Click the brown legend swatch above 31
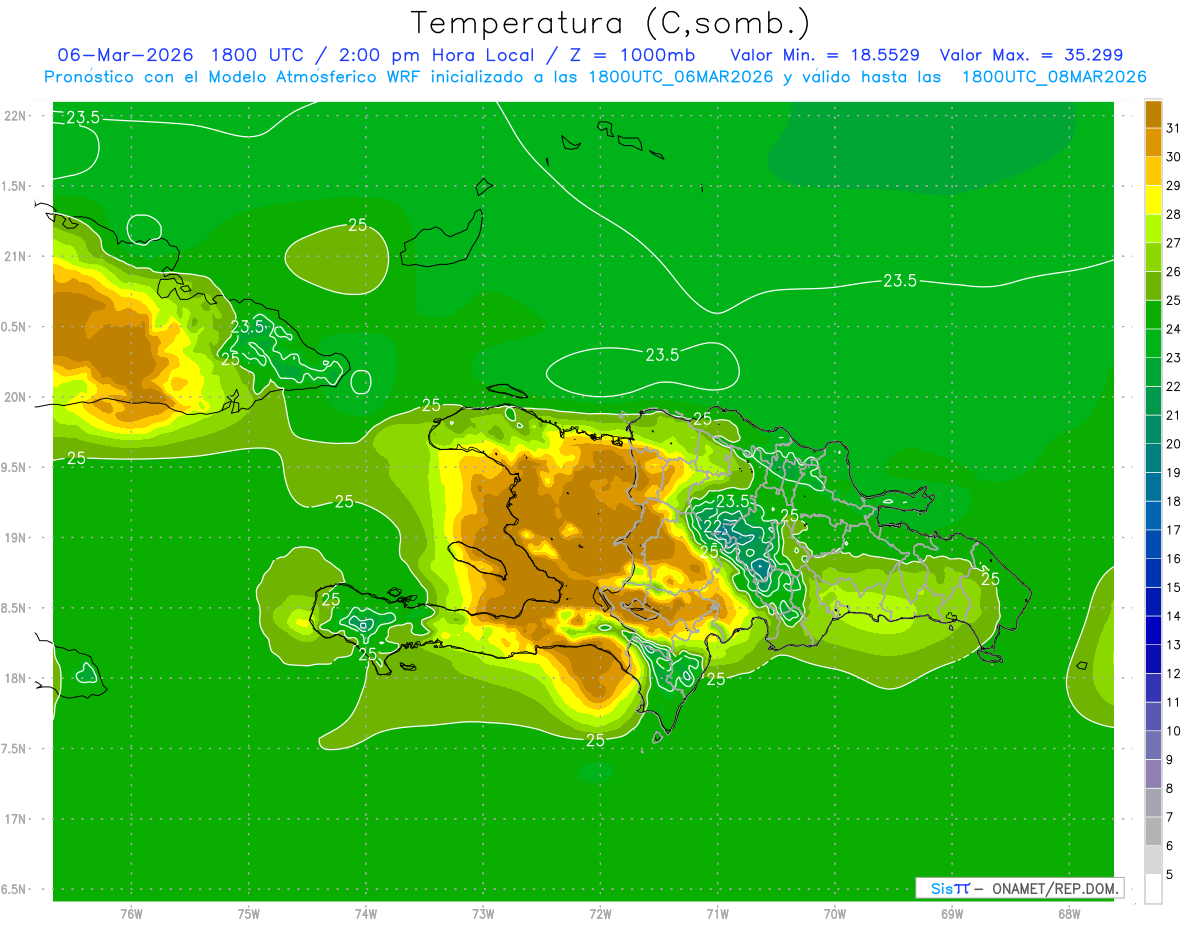1200x927 pixels. click(1153, 114)
